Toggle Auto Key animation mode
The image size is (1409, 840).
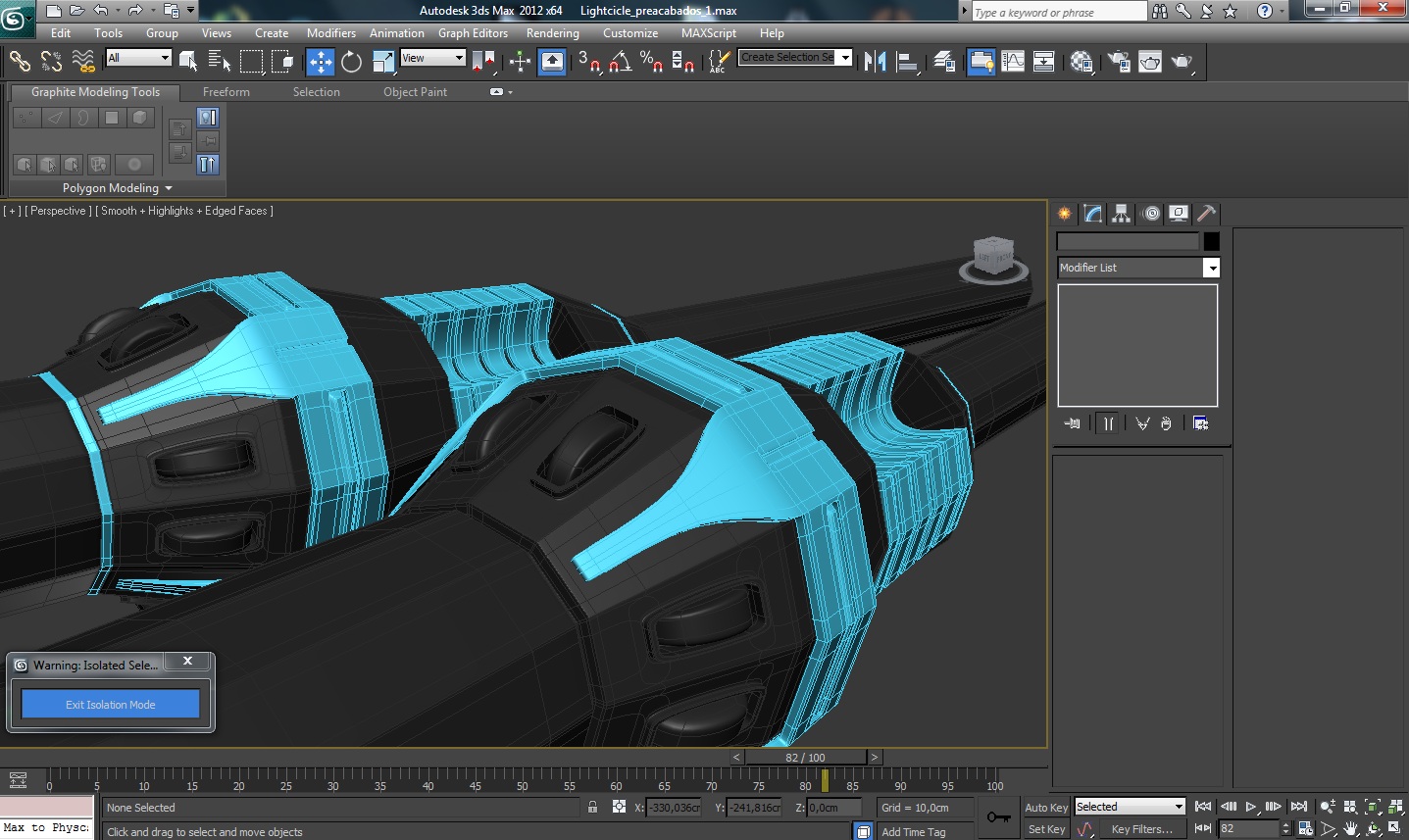coord(1045,808)
